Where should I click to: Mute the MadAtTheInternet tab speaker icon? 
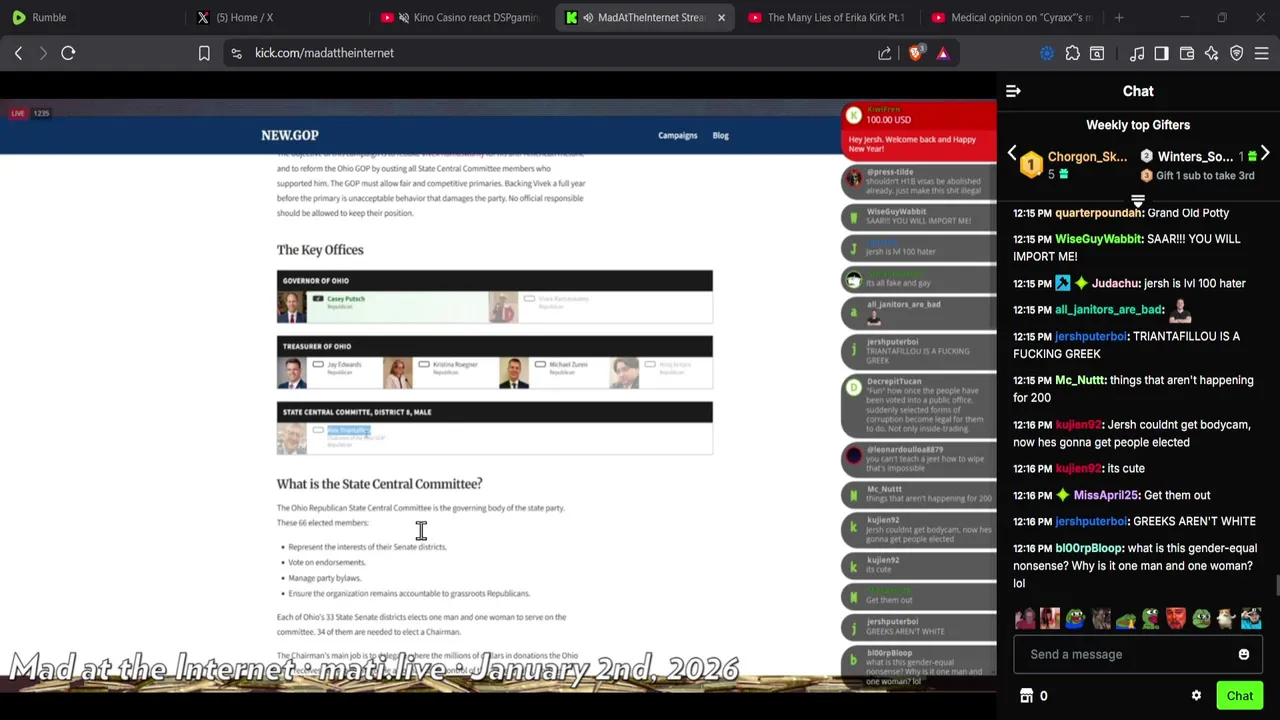[x=588, y=17]
